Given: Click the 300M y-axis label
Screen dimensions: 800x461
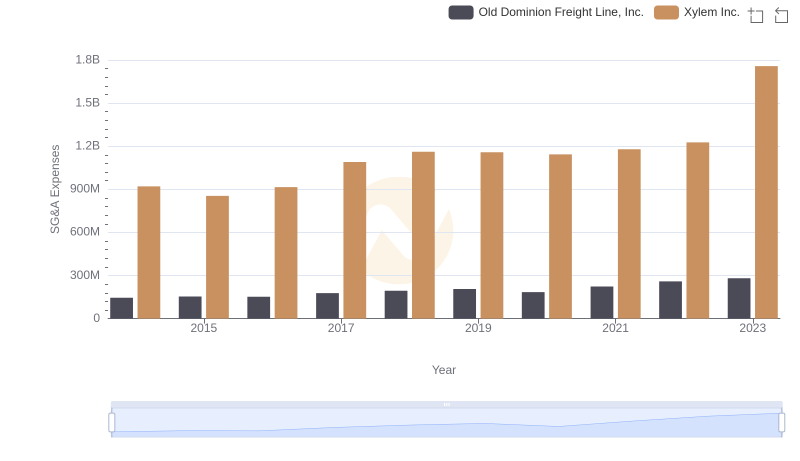Looking at the screenshot, I should pyautogui.click(x=85, y=275).
